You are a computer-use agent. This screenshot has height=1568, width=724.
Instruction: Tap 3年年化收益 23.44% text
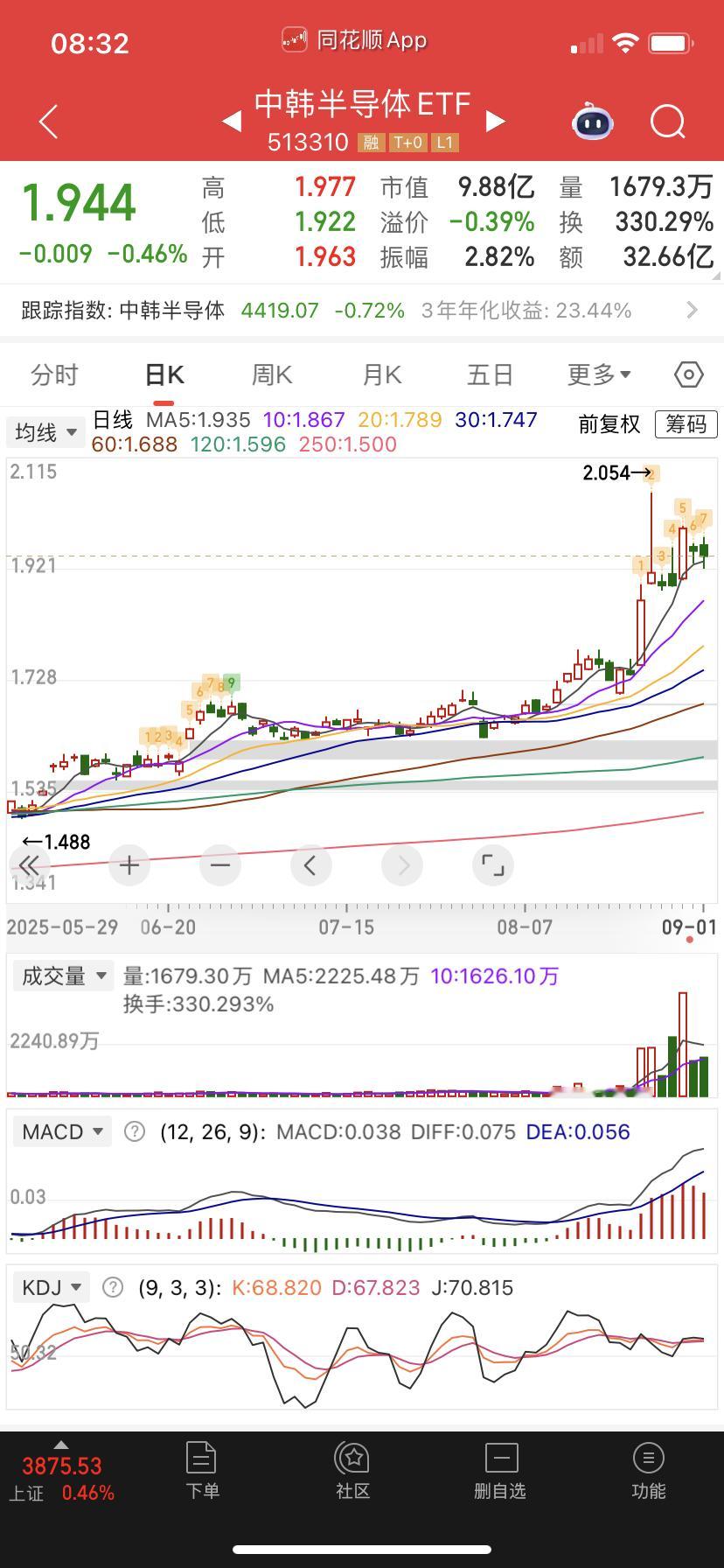526,310
